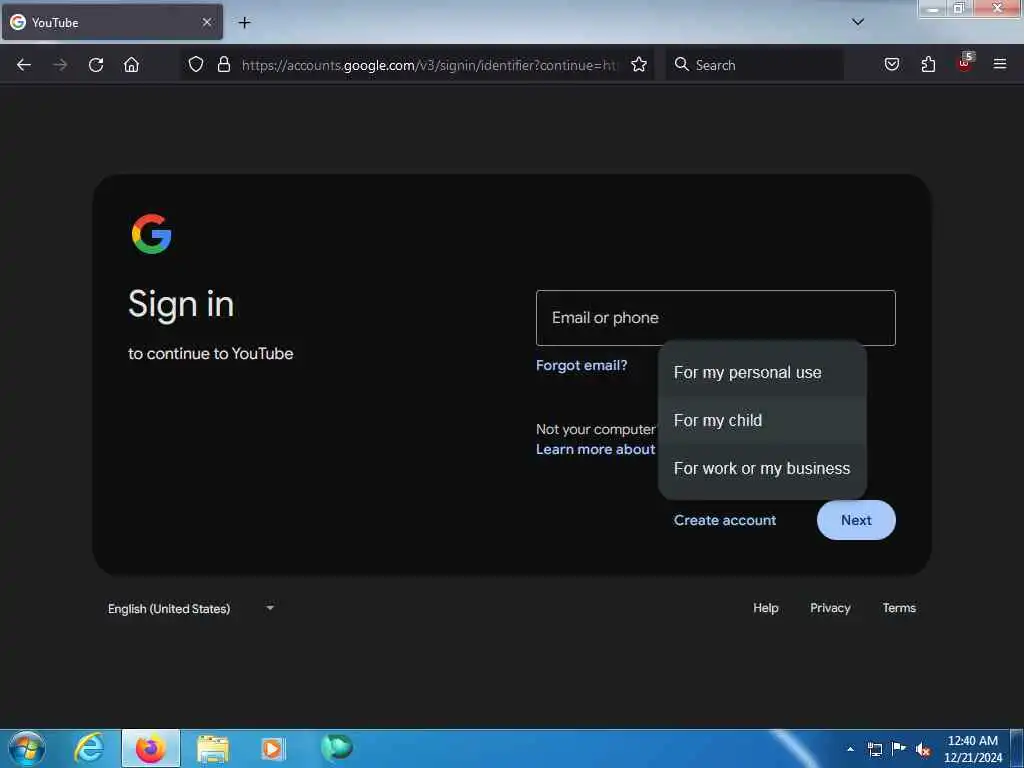Click the Next button

(856, 520)
